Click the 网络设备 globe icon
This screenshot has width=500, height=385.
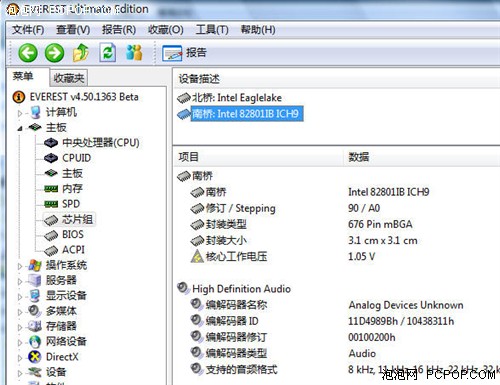coord(35,341)
